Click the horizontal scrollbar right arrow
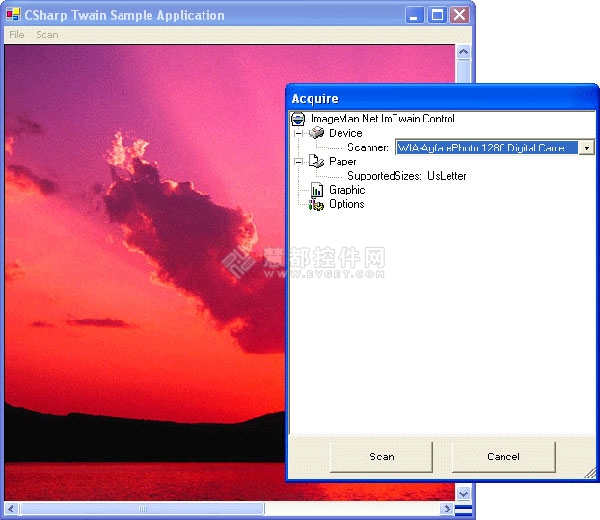600x520 pixels. 446,509
